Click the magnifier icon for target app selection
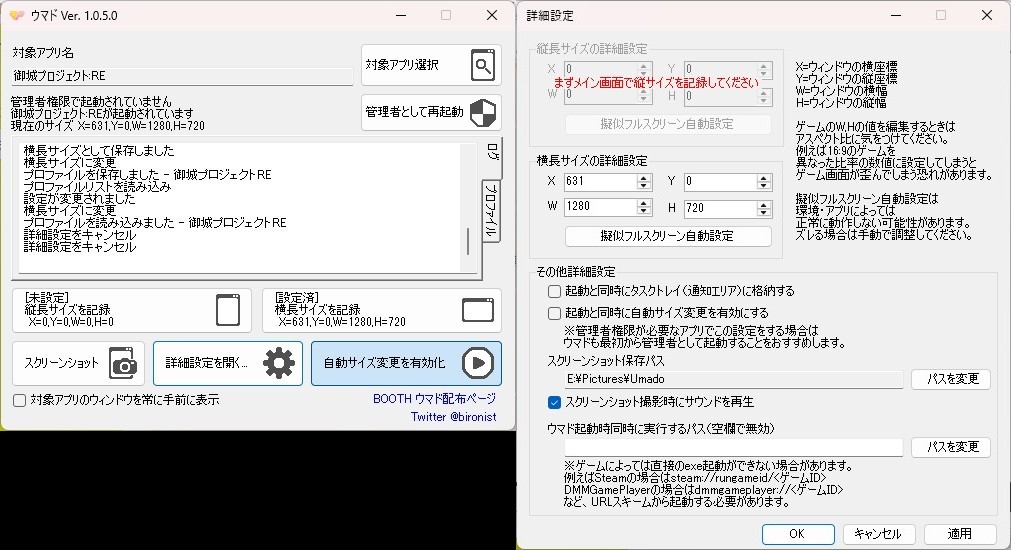 point(483,66)
